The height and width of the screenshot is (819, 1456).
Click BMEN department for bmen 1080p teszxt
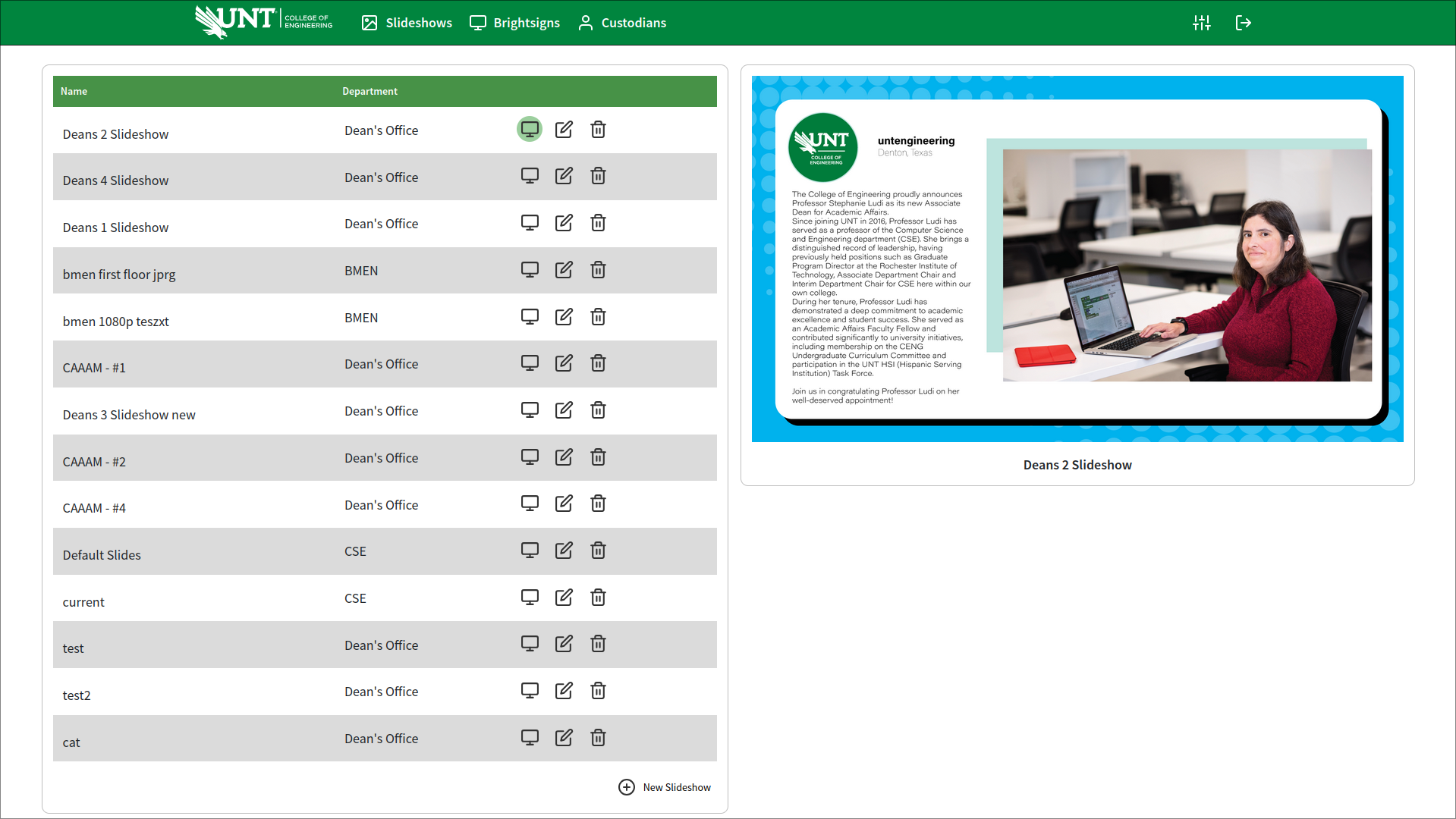click(x=361, y=318)
